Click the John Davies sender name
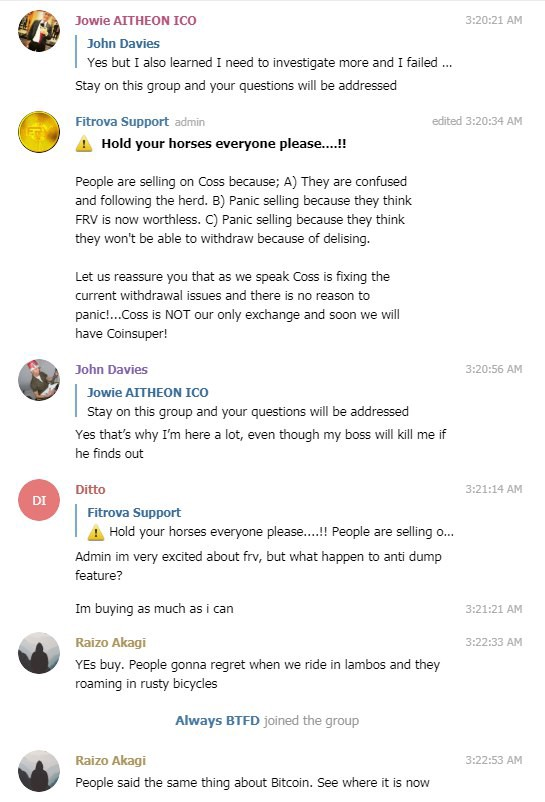The width and height of the screenshot is (545, 802). click(111, 369)
